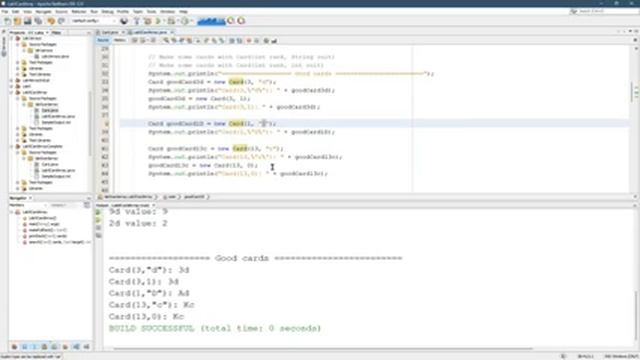Image resolution: width=640 pixels, height=360 pixels.
Task: Run the project with the green arrow
Action: (x=158, y=21)
